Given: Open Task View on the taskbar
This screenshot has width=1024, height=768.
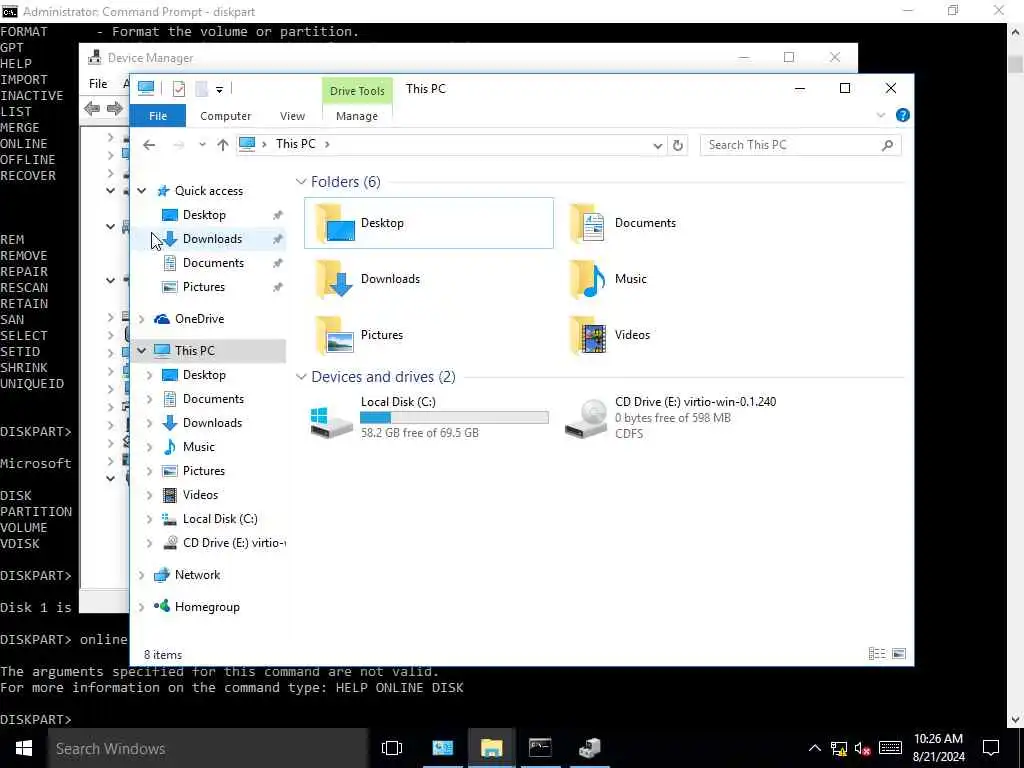Looking at the screenshot, I should 392,748.
